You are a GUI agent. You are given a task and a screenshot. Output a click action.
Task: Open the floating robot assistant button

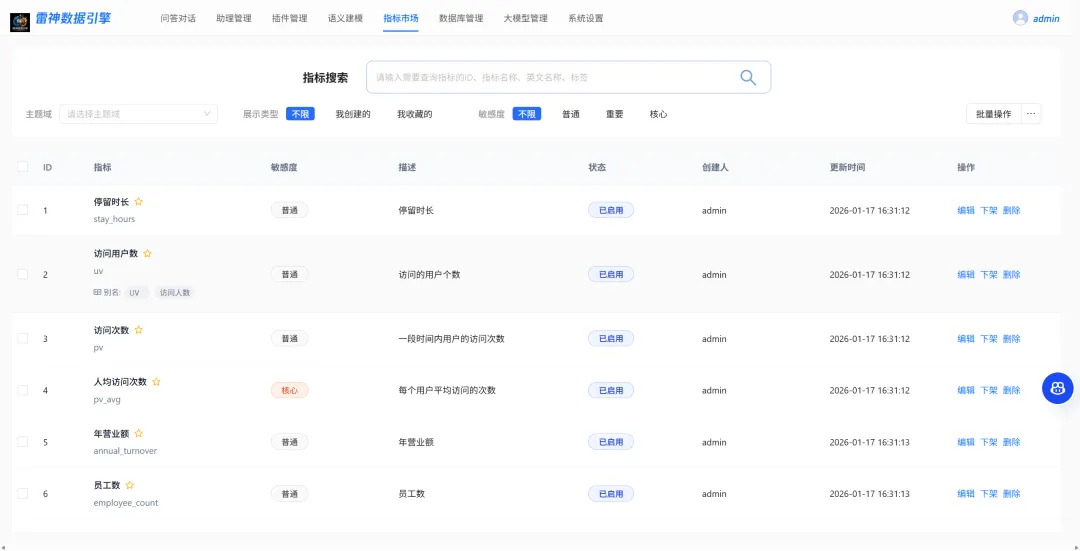coord(1057,388)
